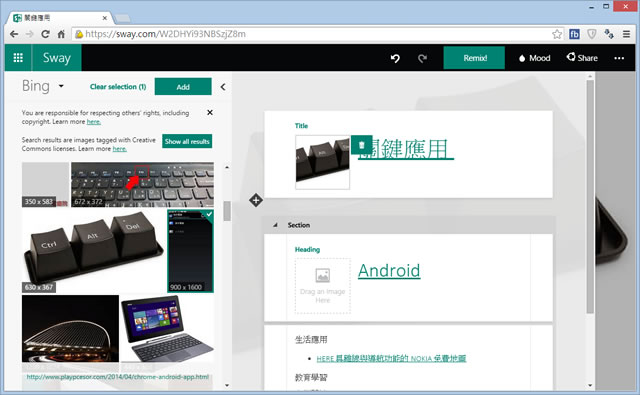
Task: Select the 350 x 583 image result
Action: (45, 184)
